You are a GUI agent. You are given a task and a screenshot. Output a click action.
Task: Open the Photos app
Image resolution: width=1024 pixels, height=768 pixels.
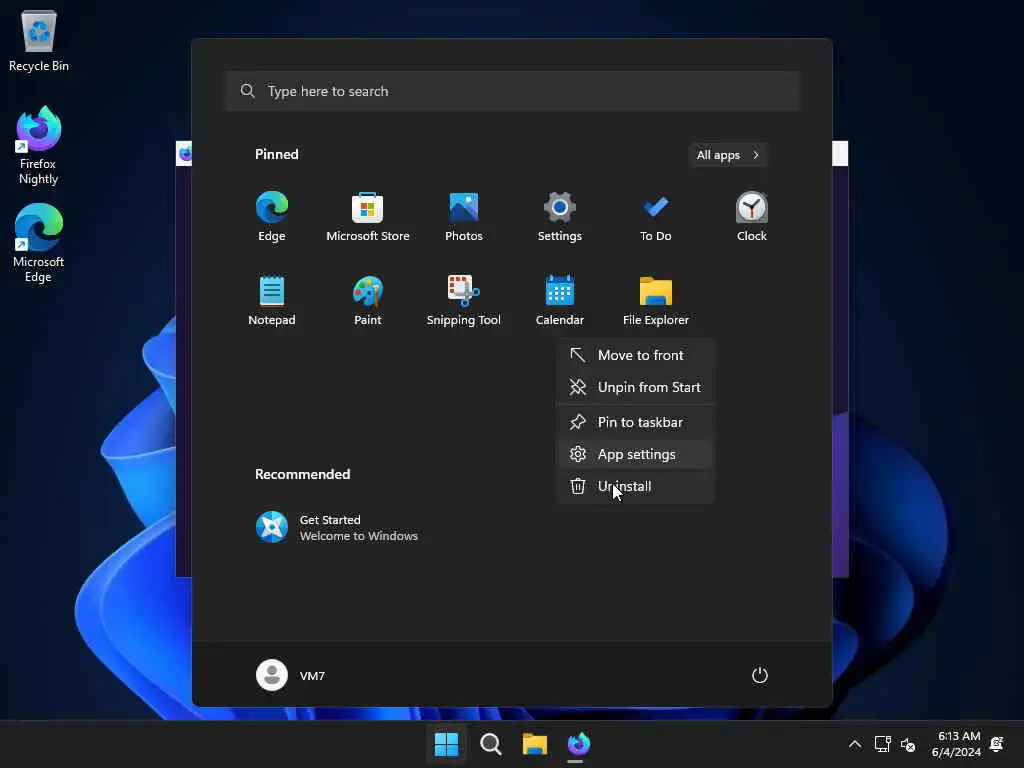coord(464,217)
